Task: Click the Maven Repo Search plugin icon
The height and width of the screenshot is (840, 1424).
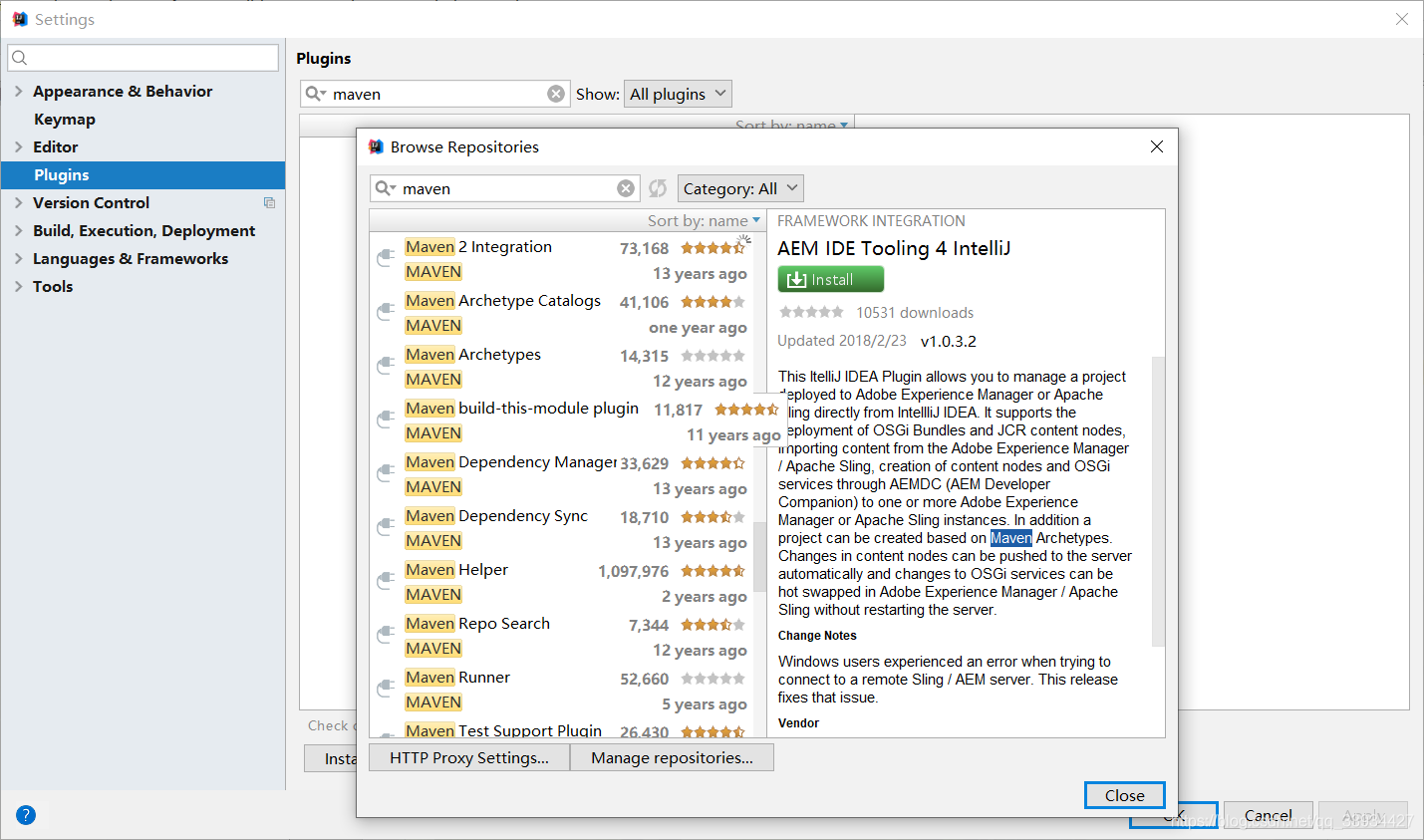Action: (386, 636)
